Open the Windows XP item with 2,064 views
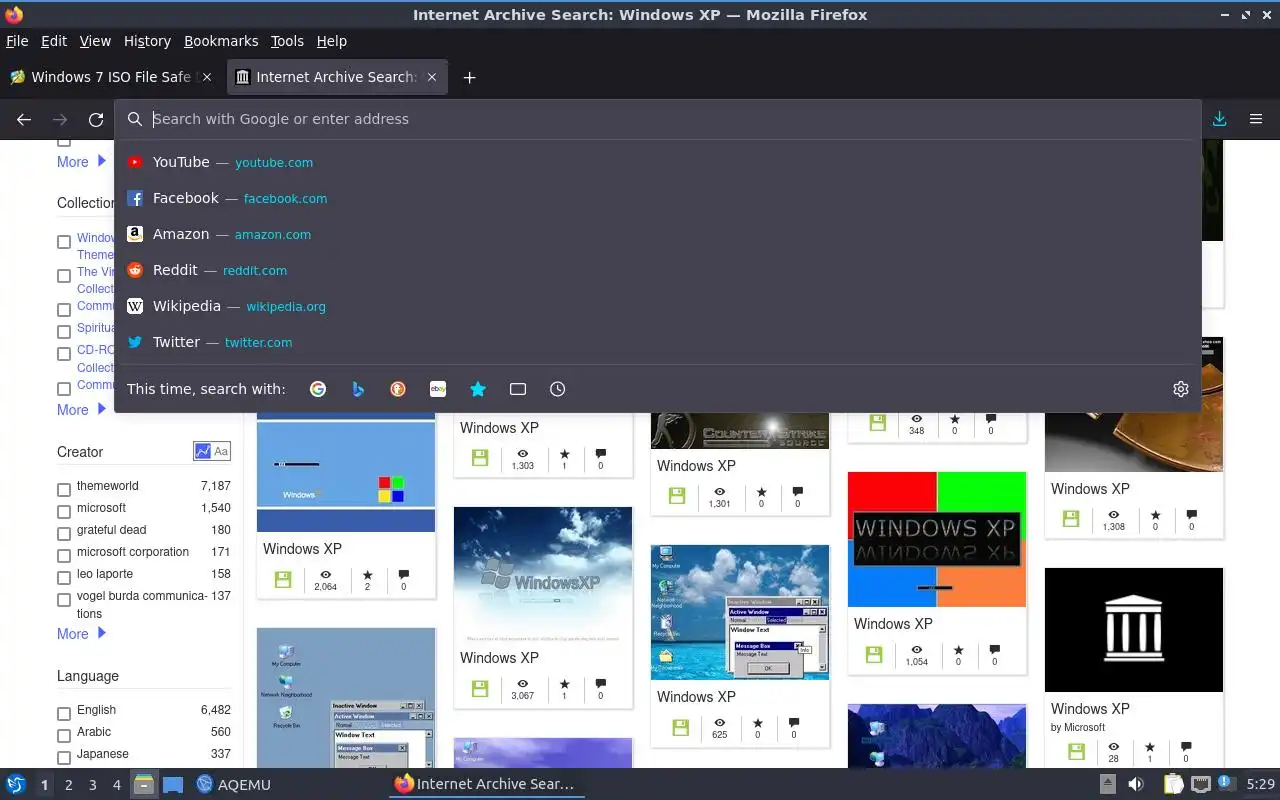 coord(346,505)
